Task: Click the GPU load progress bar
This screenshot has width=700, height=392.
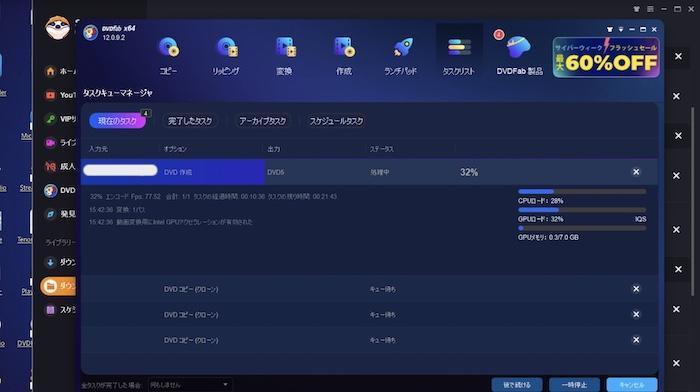Action: 582,210
